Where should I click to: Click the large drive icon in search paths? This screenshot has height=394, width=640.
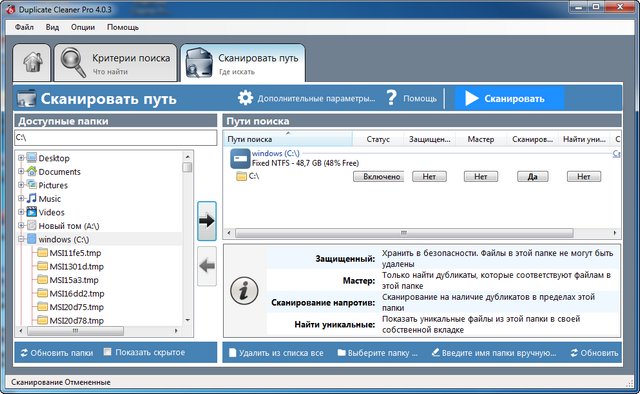click(x=240, y=158)
